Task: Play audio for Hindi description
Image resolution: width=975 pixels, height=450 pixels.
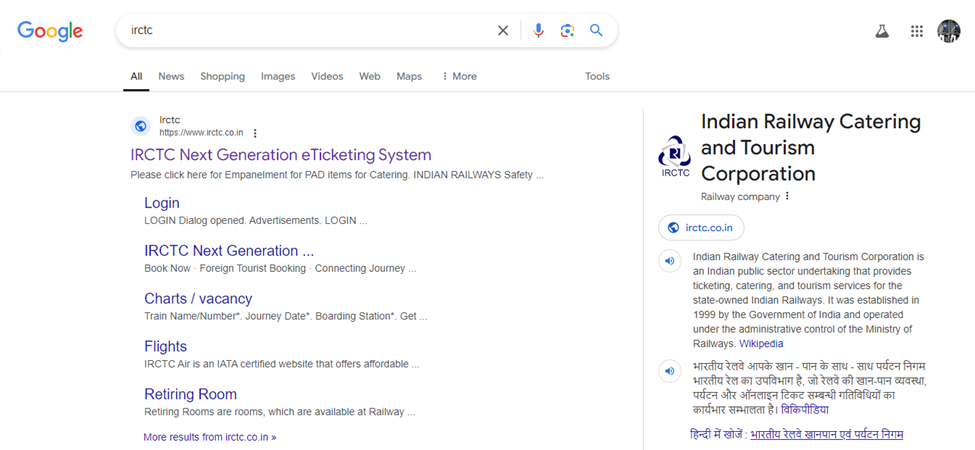Action: pos(670,371)
